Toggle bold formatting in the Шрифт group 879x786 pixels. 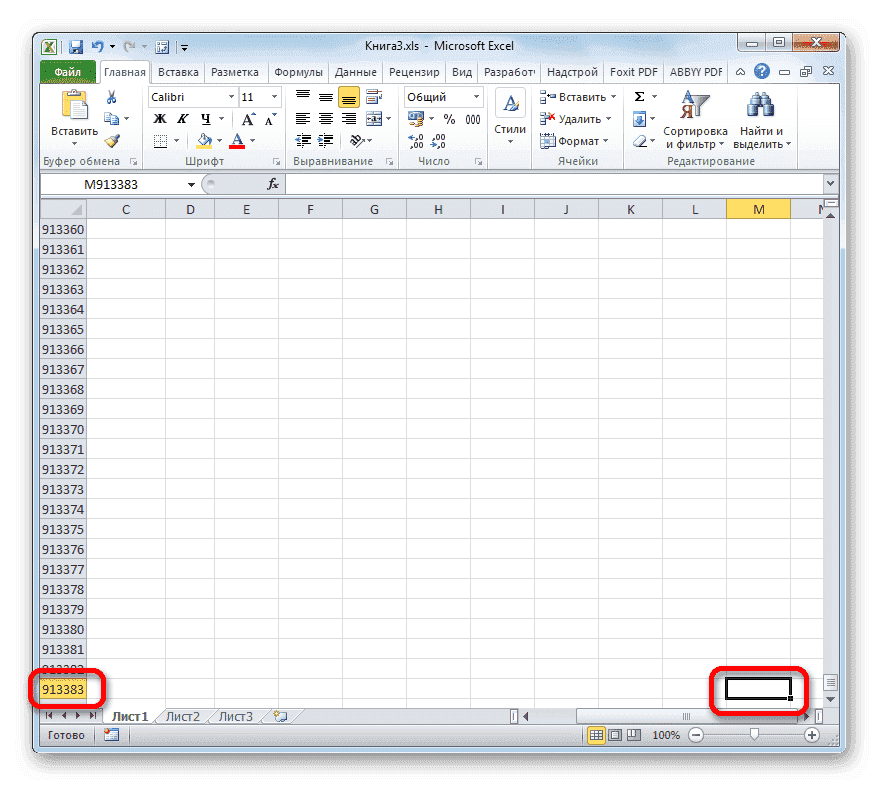point(159,118)
